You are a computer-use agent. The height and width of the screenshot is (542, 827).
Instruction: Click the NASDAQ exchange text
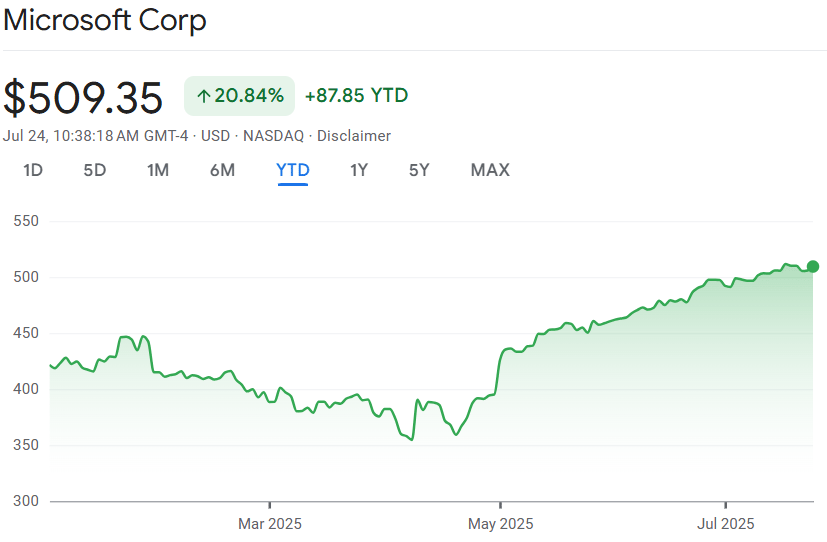pos(273,136)
